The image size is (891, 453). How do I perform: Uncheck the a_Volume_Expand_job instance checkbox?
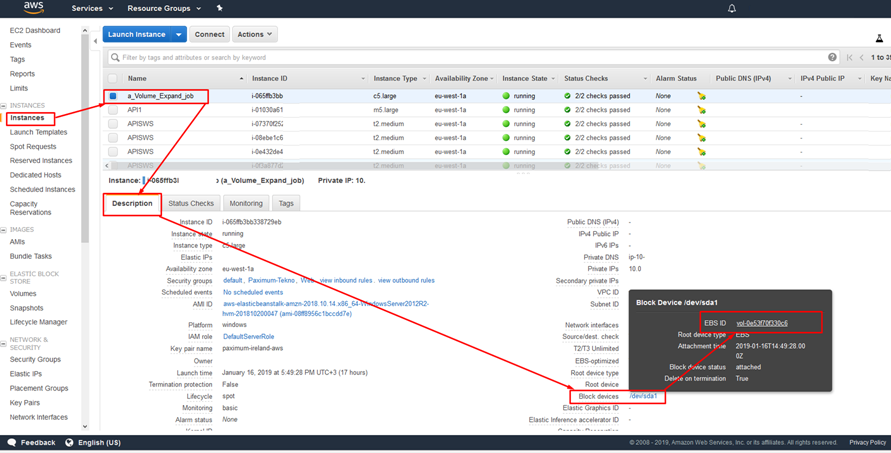point(113,96)
